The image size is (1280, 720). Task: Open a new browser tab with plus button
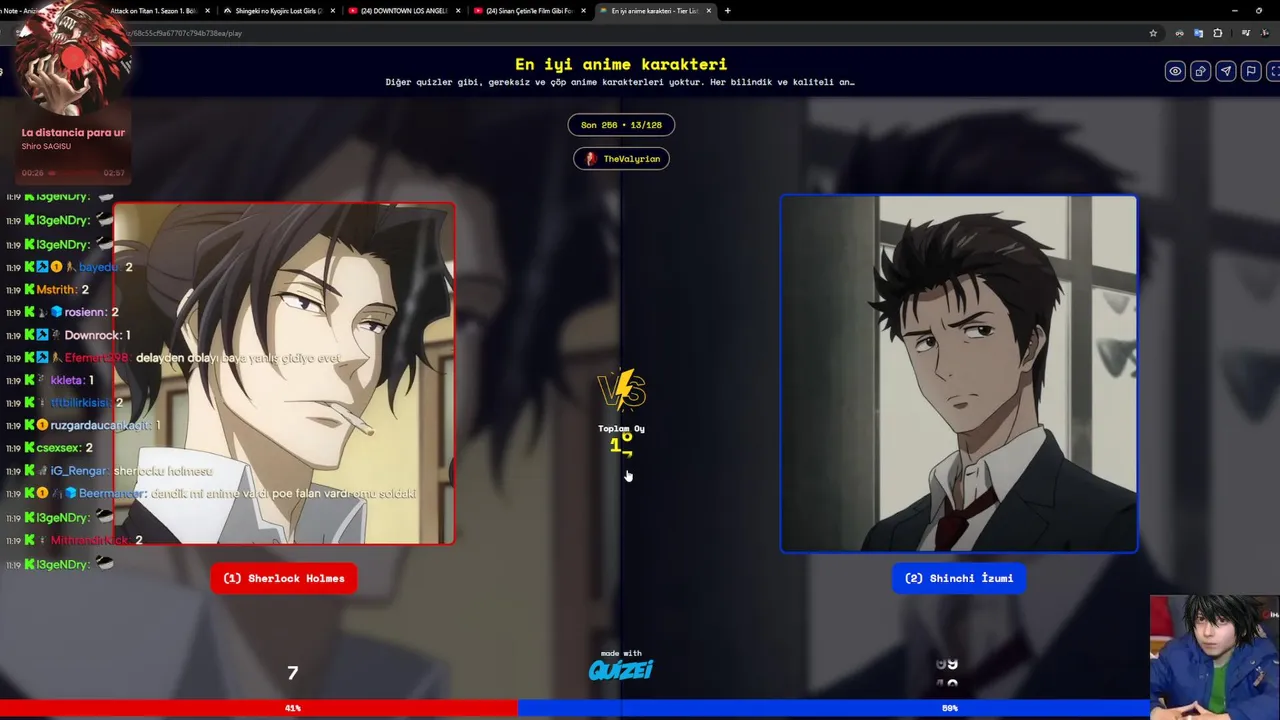[727, 11]
